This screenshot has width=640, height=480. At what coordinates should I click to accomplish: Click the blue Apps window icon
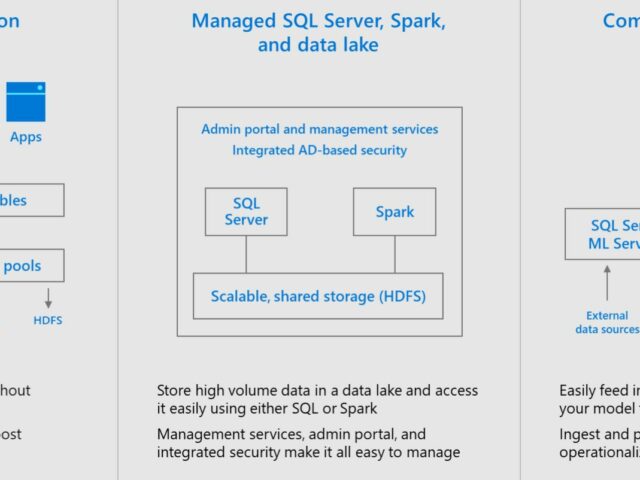click(25, 102)
